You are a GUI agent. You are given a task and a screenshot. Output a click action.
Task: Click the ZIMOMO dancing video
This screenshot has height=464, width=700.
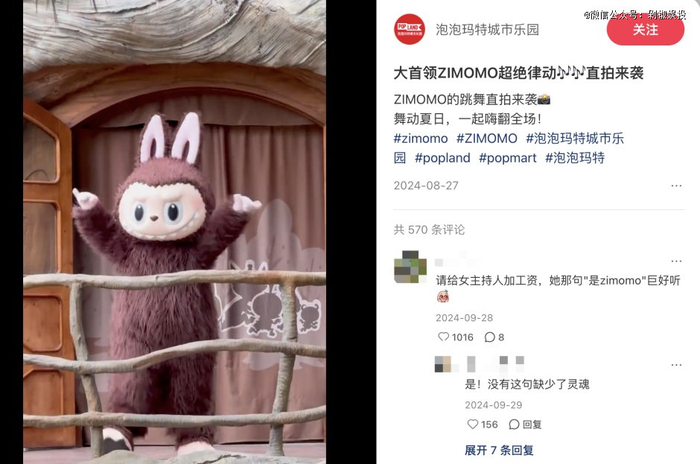(174, 232)
